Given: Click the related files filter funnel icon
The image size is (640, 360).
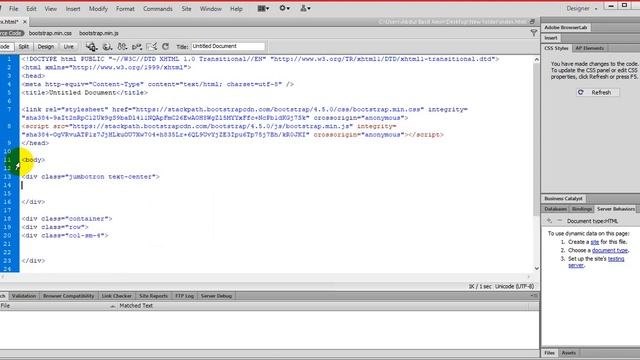Looking at the screenshot, I should pyautogui.click(x=533, y=33).
